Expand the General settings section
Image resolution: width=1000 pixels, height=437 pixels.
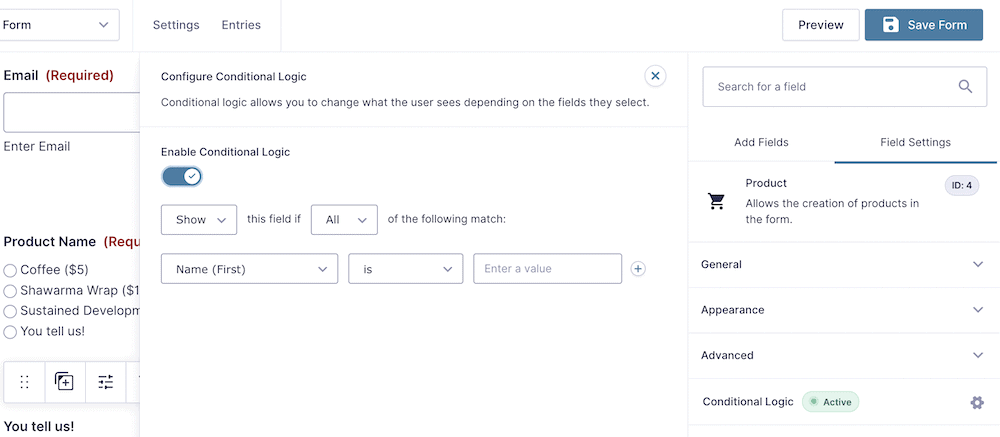842,265
